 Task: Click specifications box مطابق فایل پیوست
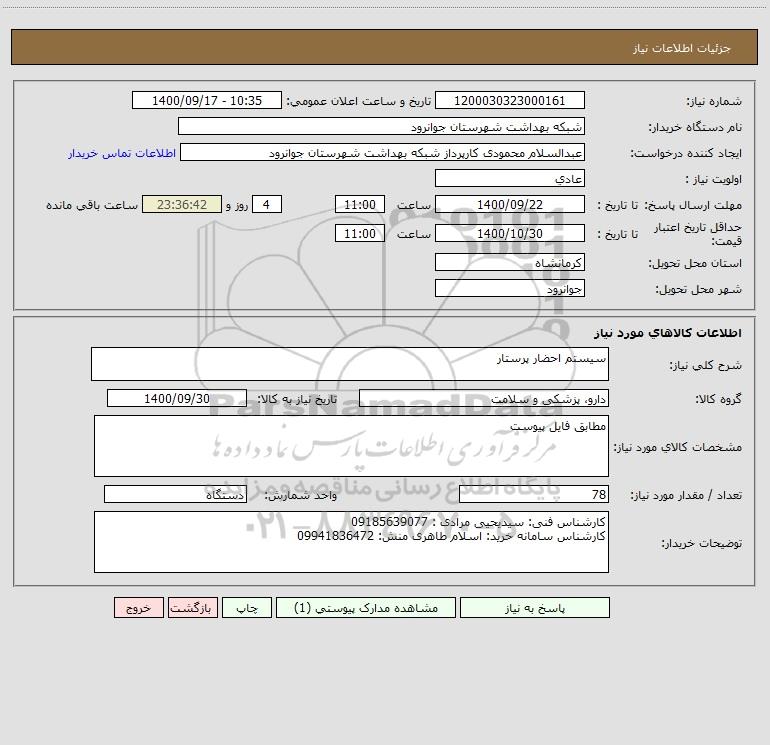[351, 446]
